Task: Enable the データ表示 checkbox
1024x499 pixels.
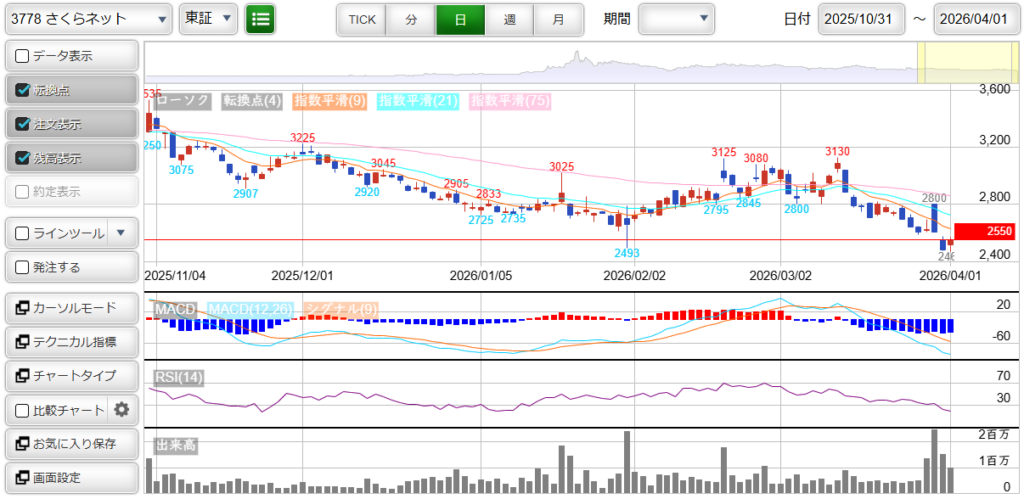Action: click(x=23, y=56)
